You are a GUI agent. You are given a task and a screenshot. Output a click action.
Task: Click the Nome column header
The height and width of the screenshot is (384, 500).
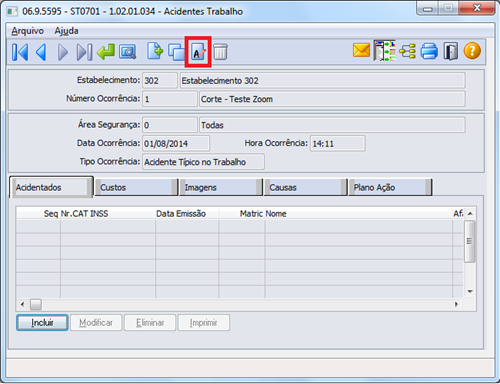pyautogui.click(x=359, y=213)
